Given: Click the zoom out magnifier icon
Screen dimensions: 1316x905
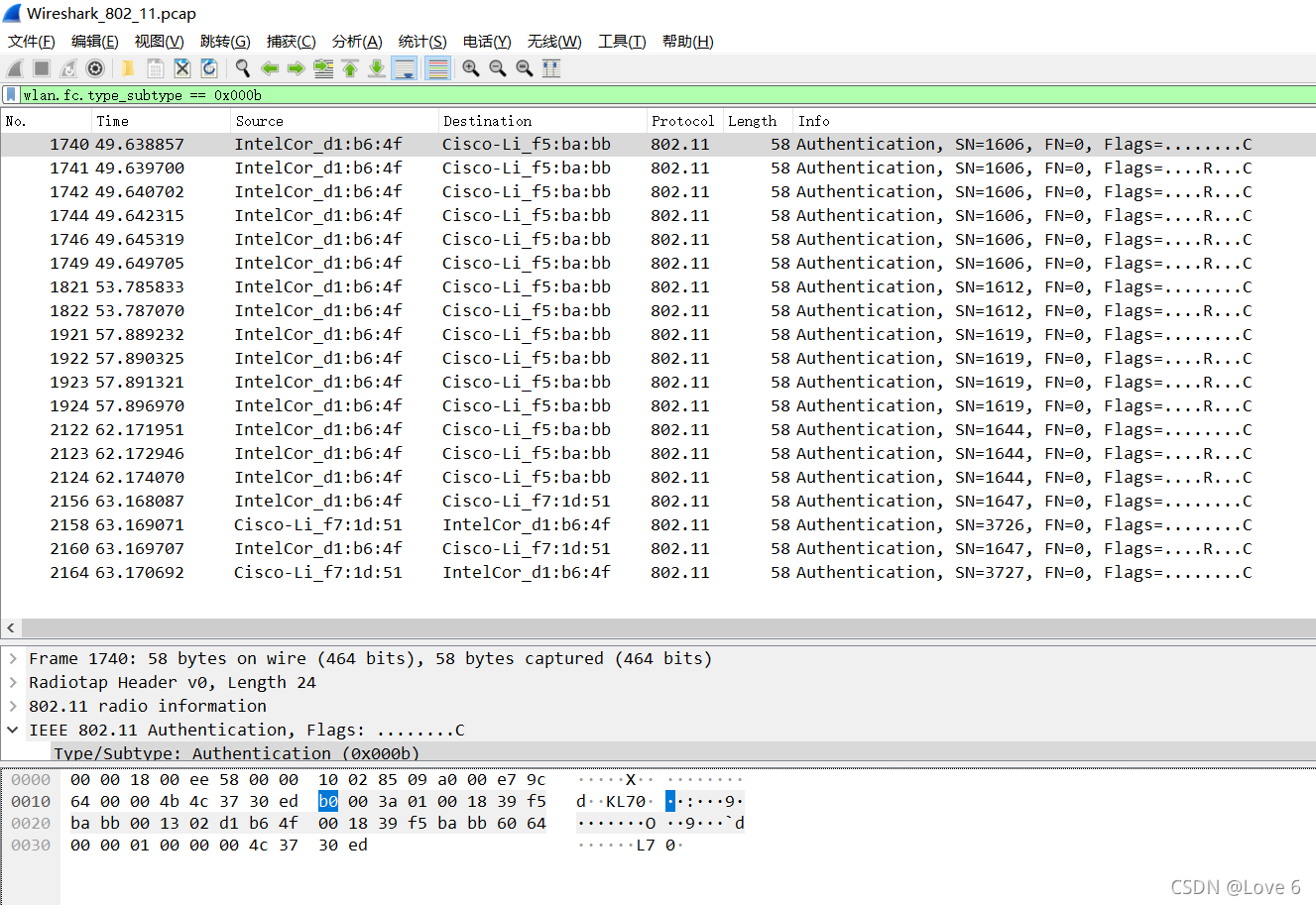Looking at the screenshot, I should pos(498,68).
